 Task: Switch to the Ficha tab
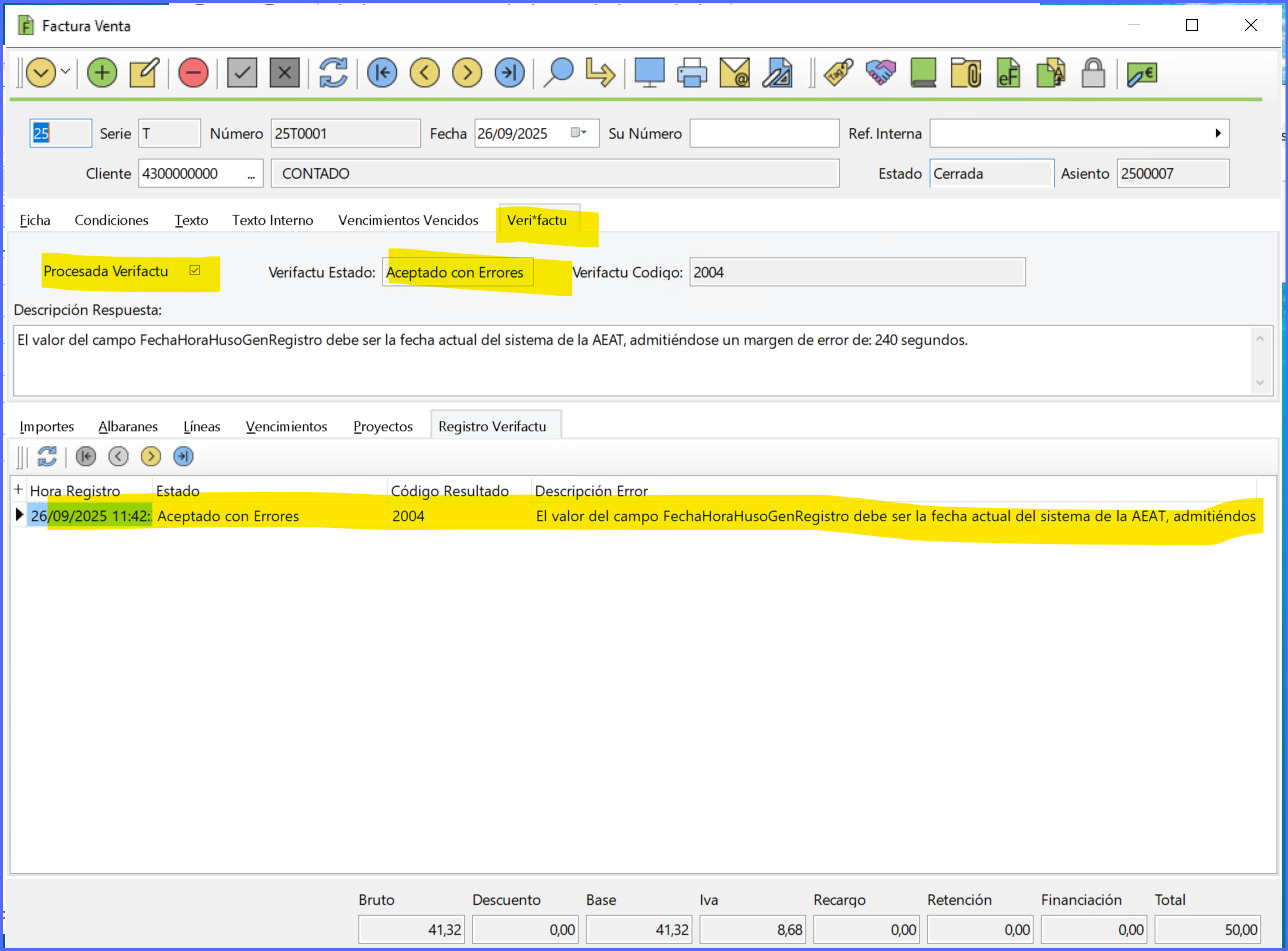[35, 220]
